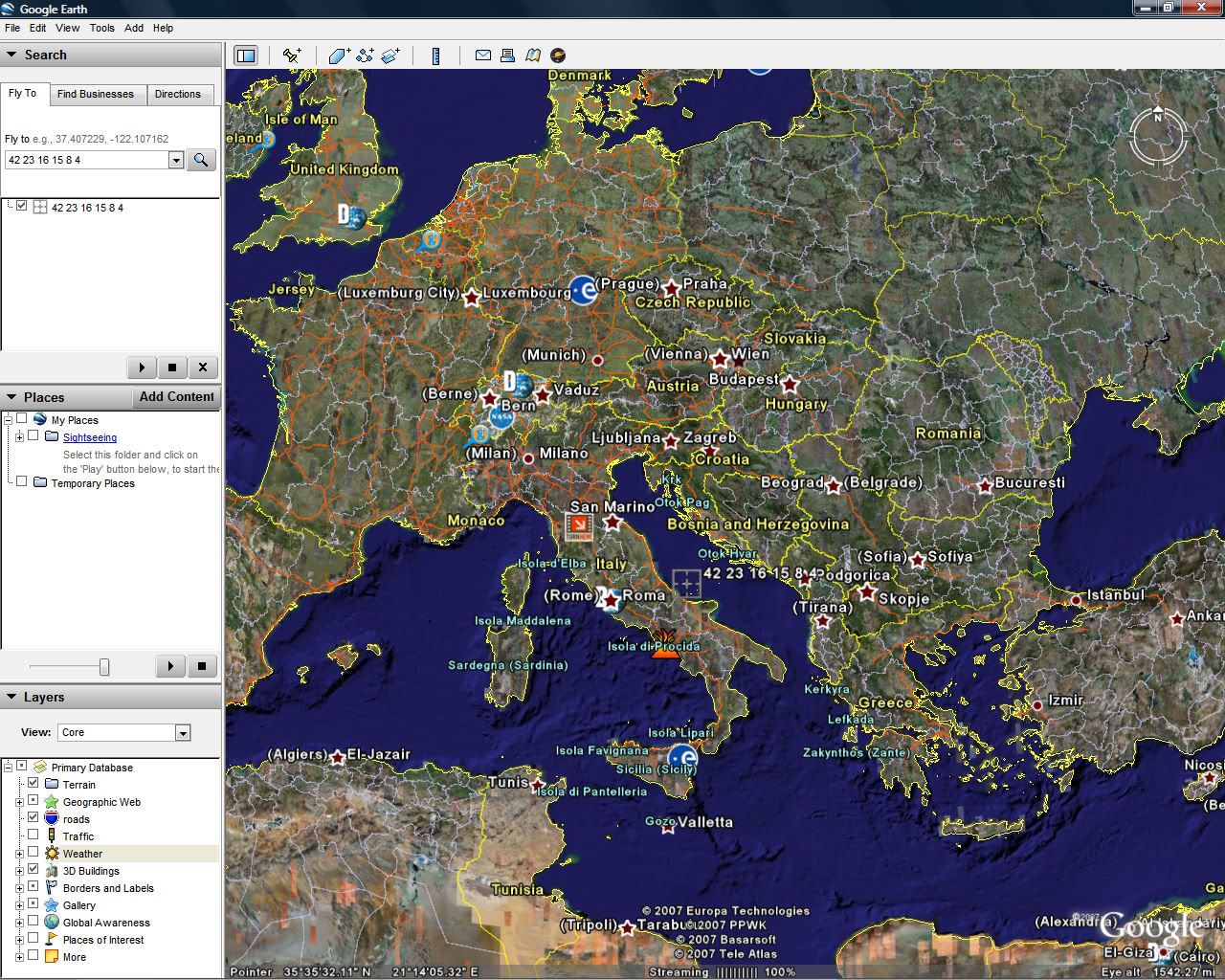Enable the Traffic layer checkbox
The width and height of the screenshot is (1225, 980).
pyautogui.click(x=33, y=835)
